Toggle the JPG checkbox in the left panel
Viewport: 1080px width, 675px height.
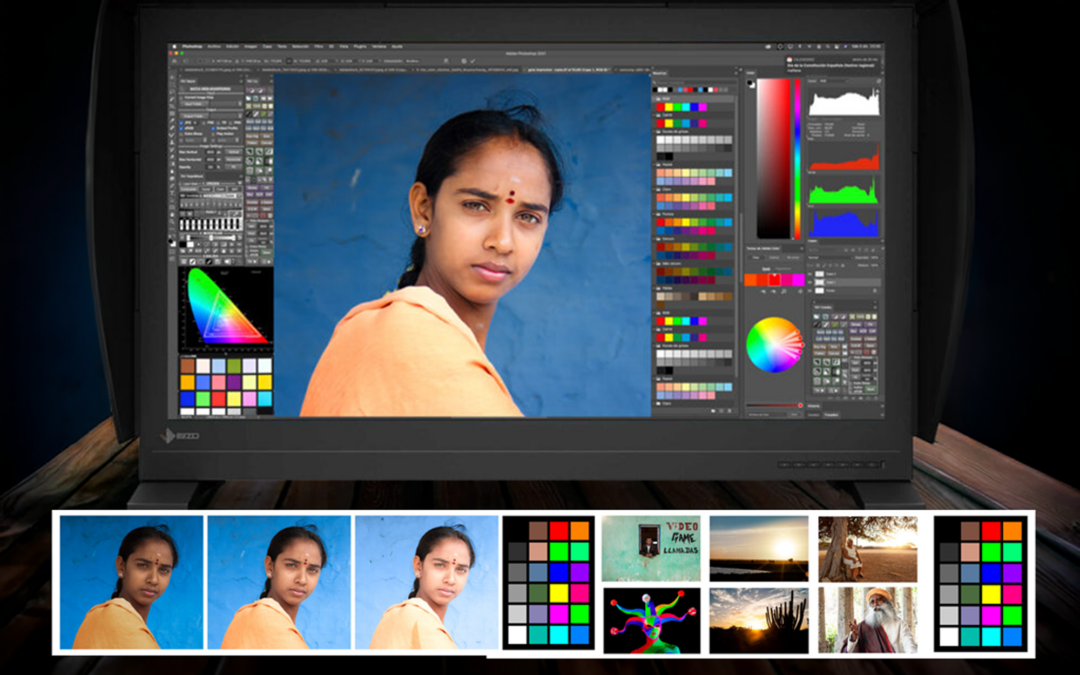[x=181, y=123]
